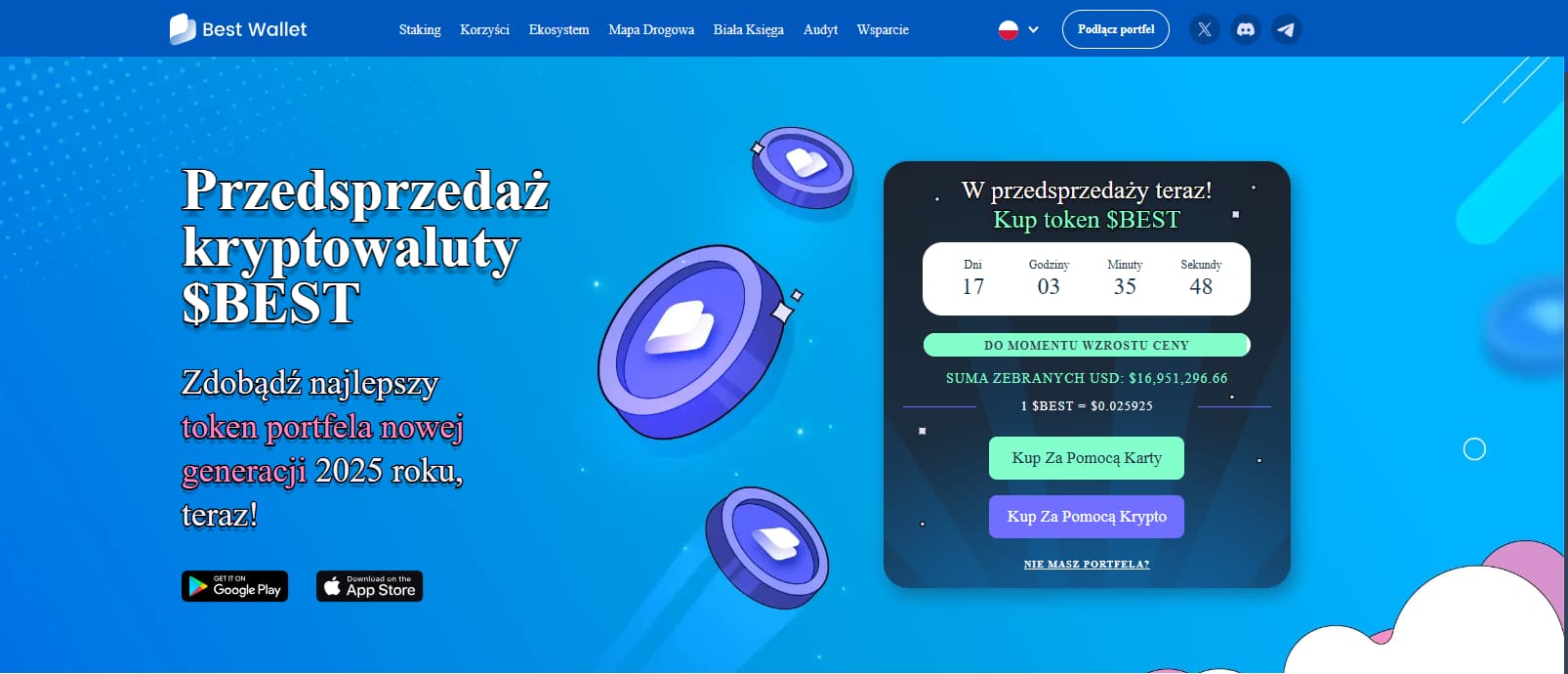Select the Audyt menu item
Image resolution: width=1568 pixels, height=674 pixels.
[x=820, y=29]
